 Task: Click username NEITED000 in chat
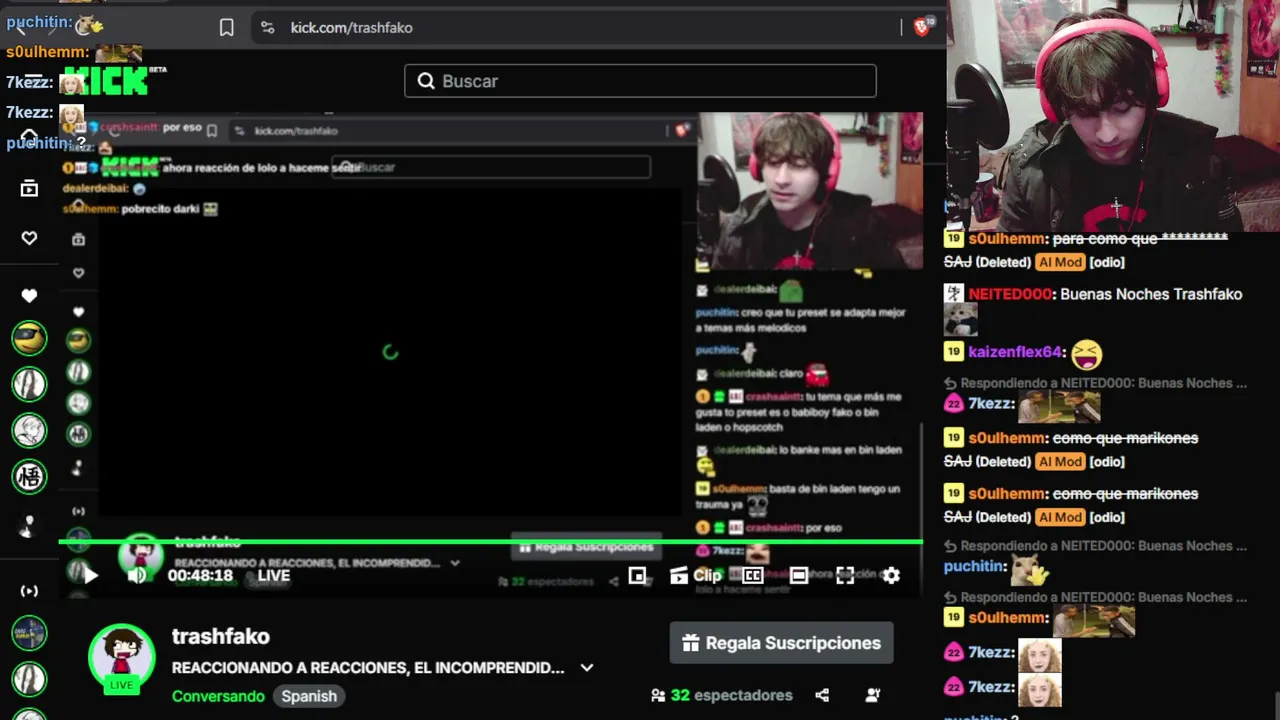(1010, 294)
